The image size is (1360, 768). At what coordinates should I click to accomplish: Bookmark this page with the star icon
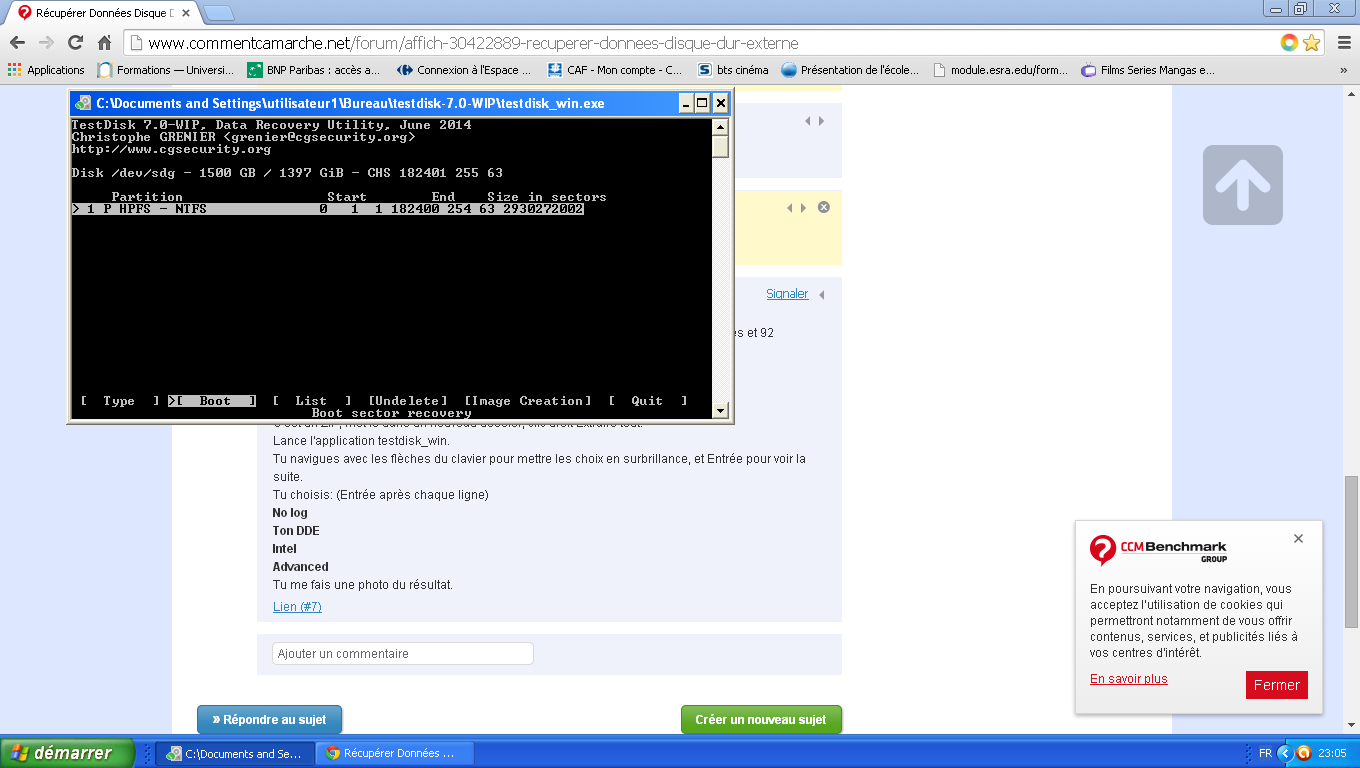click(x=1311, y=43)
